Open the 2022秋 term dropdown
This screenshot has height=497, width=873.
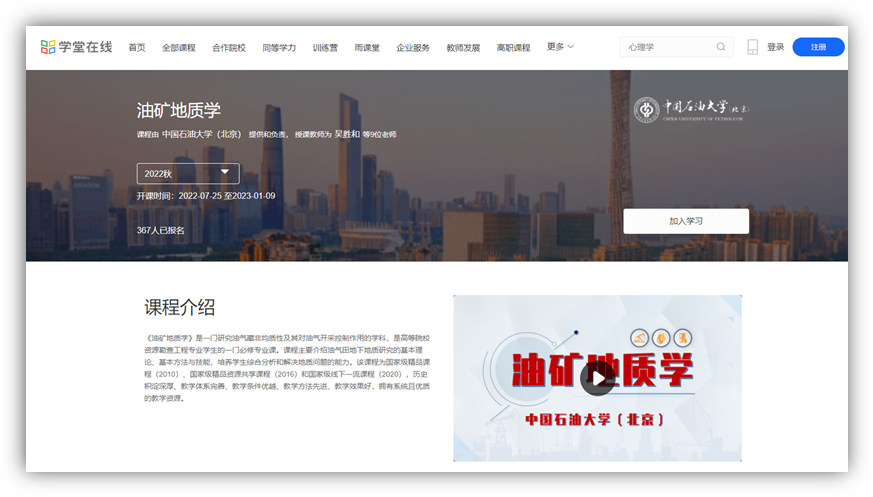click(188, 173)
